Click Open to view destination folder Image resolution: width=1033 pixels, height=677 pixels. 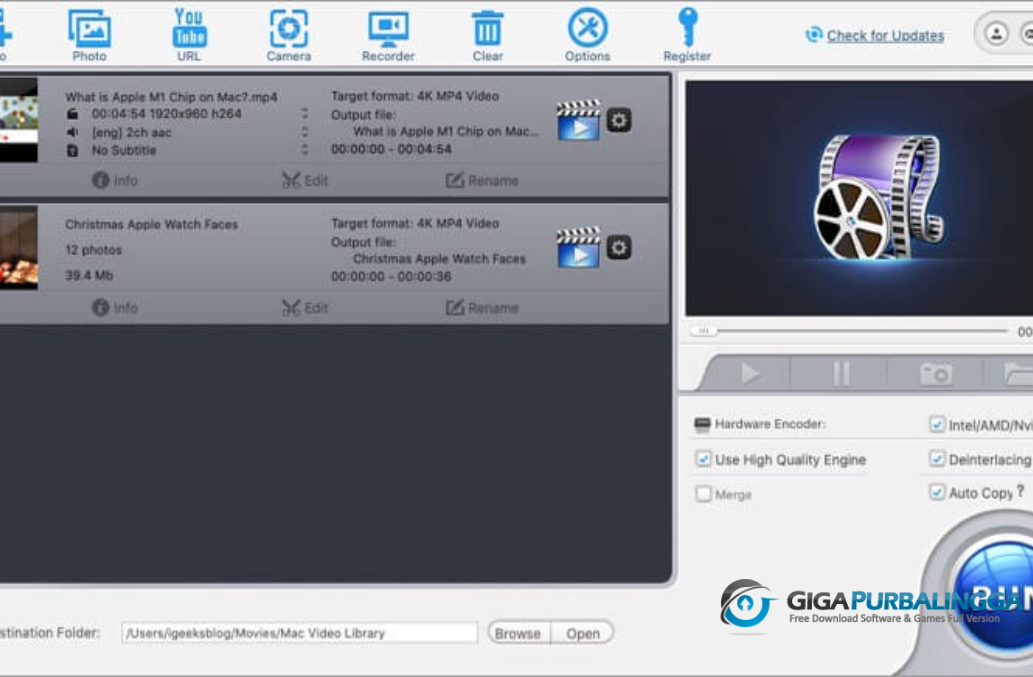tap(582, 633)
